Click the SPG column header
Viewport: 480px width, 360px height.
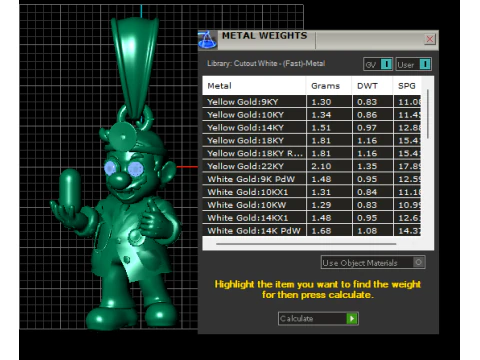click(407, 86)
